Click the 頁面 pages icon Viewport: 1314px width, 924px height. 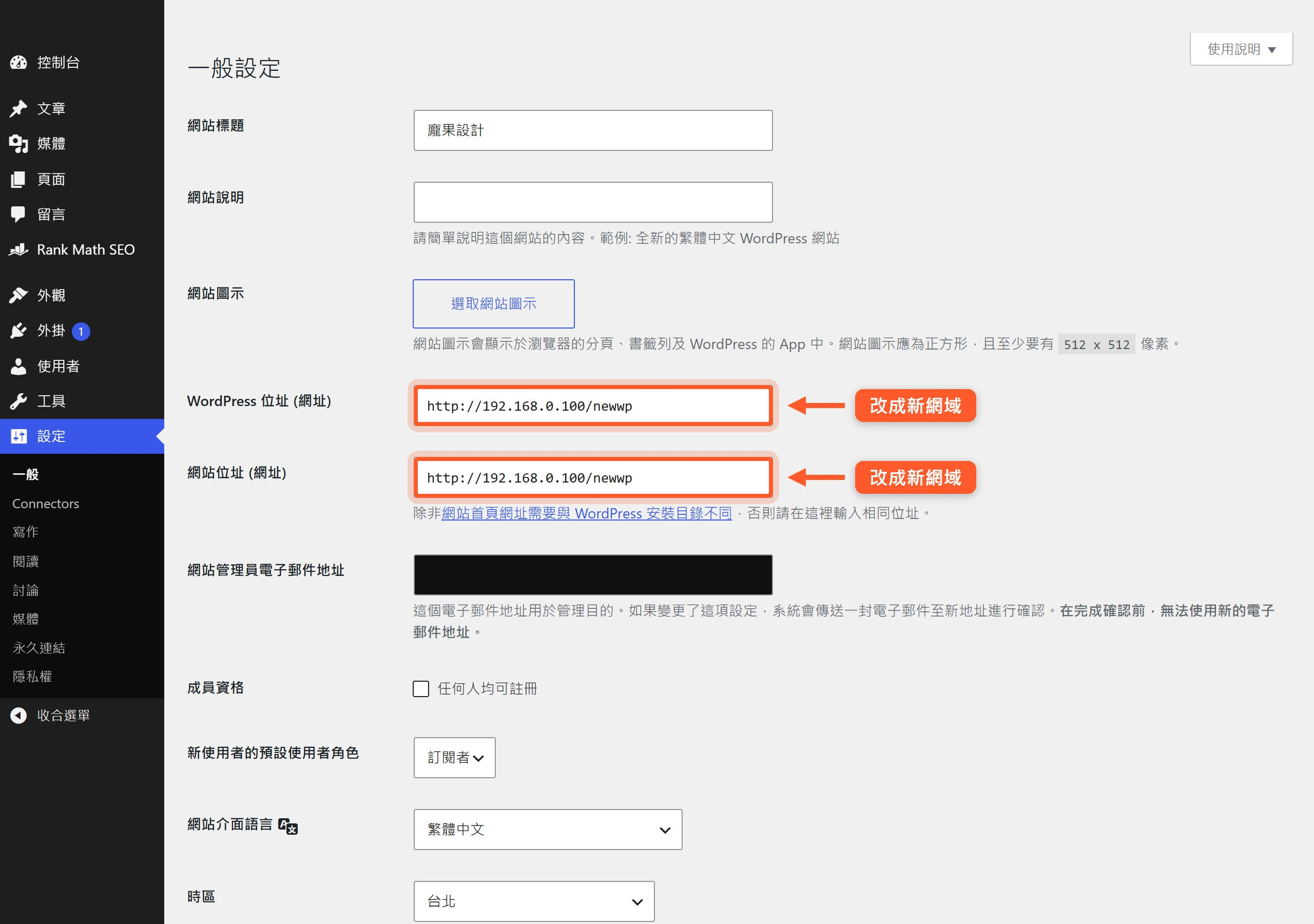18,179
